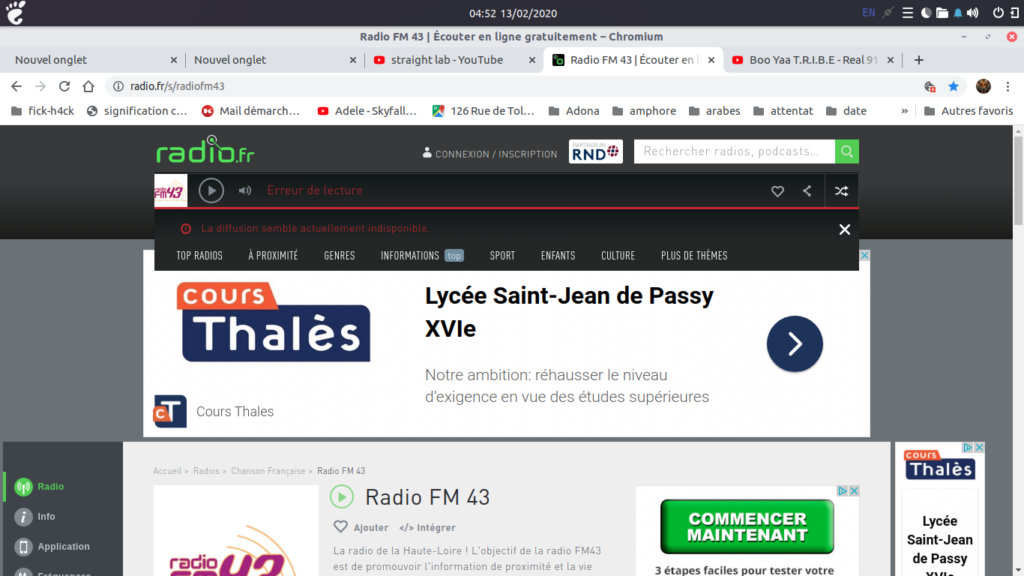The height and width of the screenshot is (576, 1024).
Task: Open the GNOME foot activities menu
Action: (x=16, y=13)
